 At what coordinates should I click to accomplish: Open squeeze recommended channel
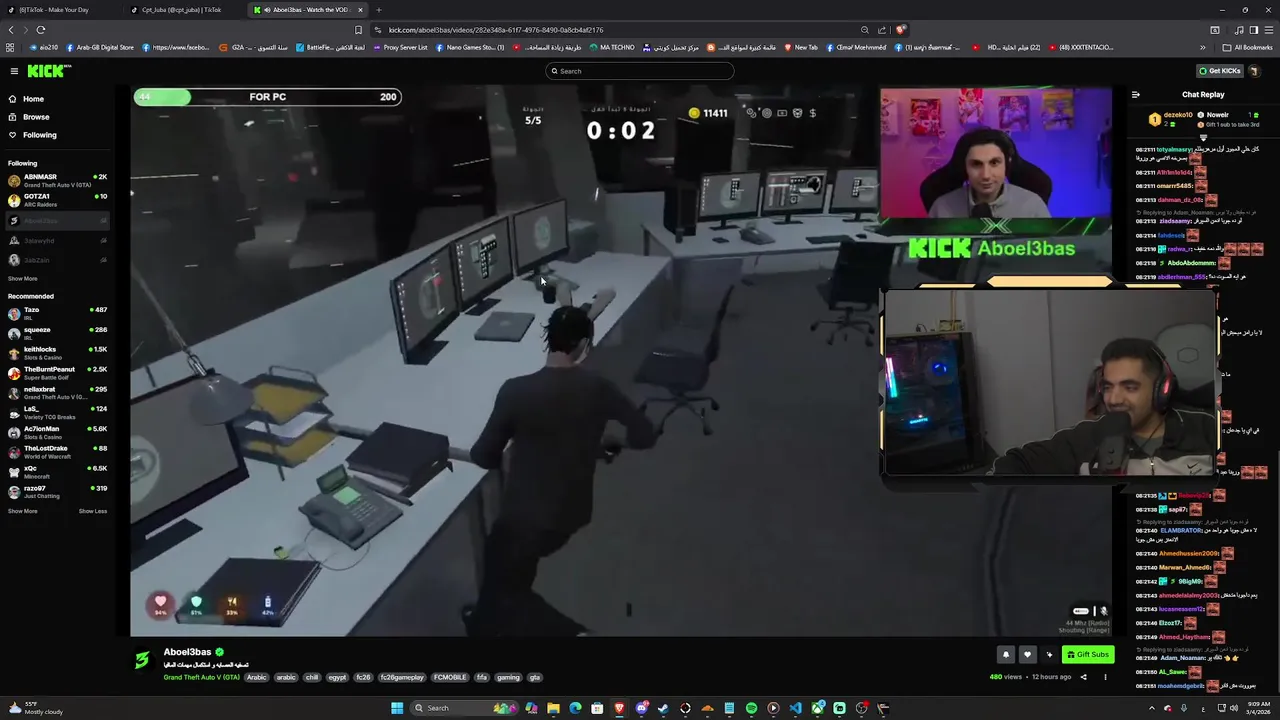tap(58, 334)
